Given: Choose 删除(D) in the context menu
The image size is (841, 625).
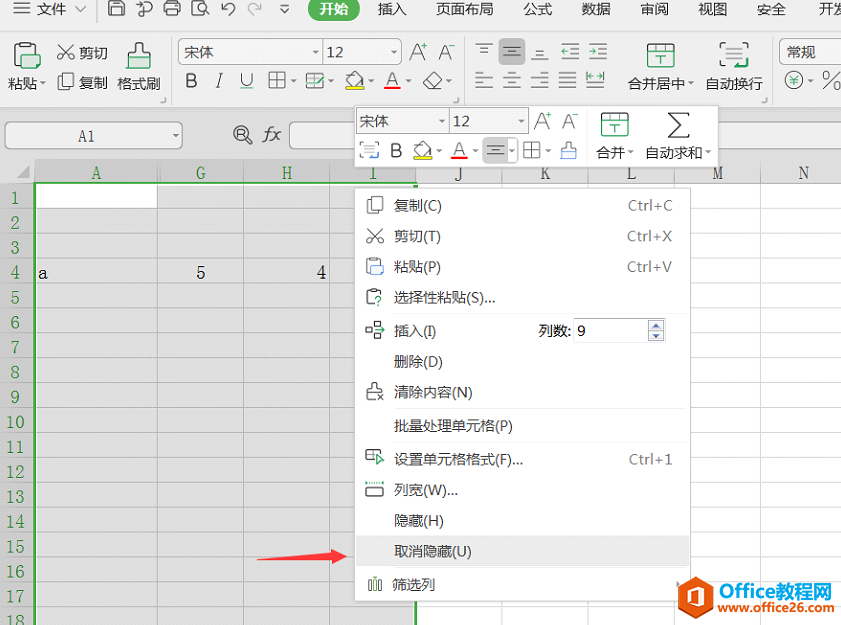Looking at the screenshot, I should 522,362.
